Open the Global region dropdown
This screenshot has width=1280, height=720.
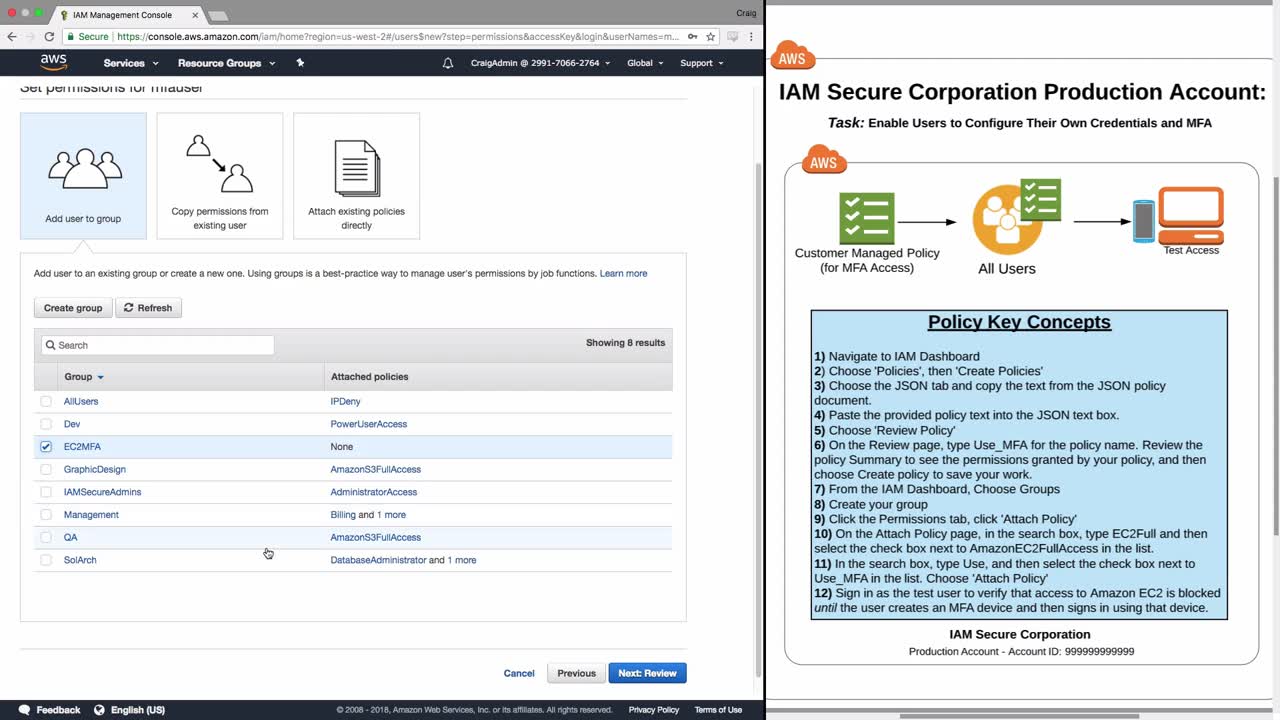[x=645, y=63]
